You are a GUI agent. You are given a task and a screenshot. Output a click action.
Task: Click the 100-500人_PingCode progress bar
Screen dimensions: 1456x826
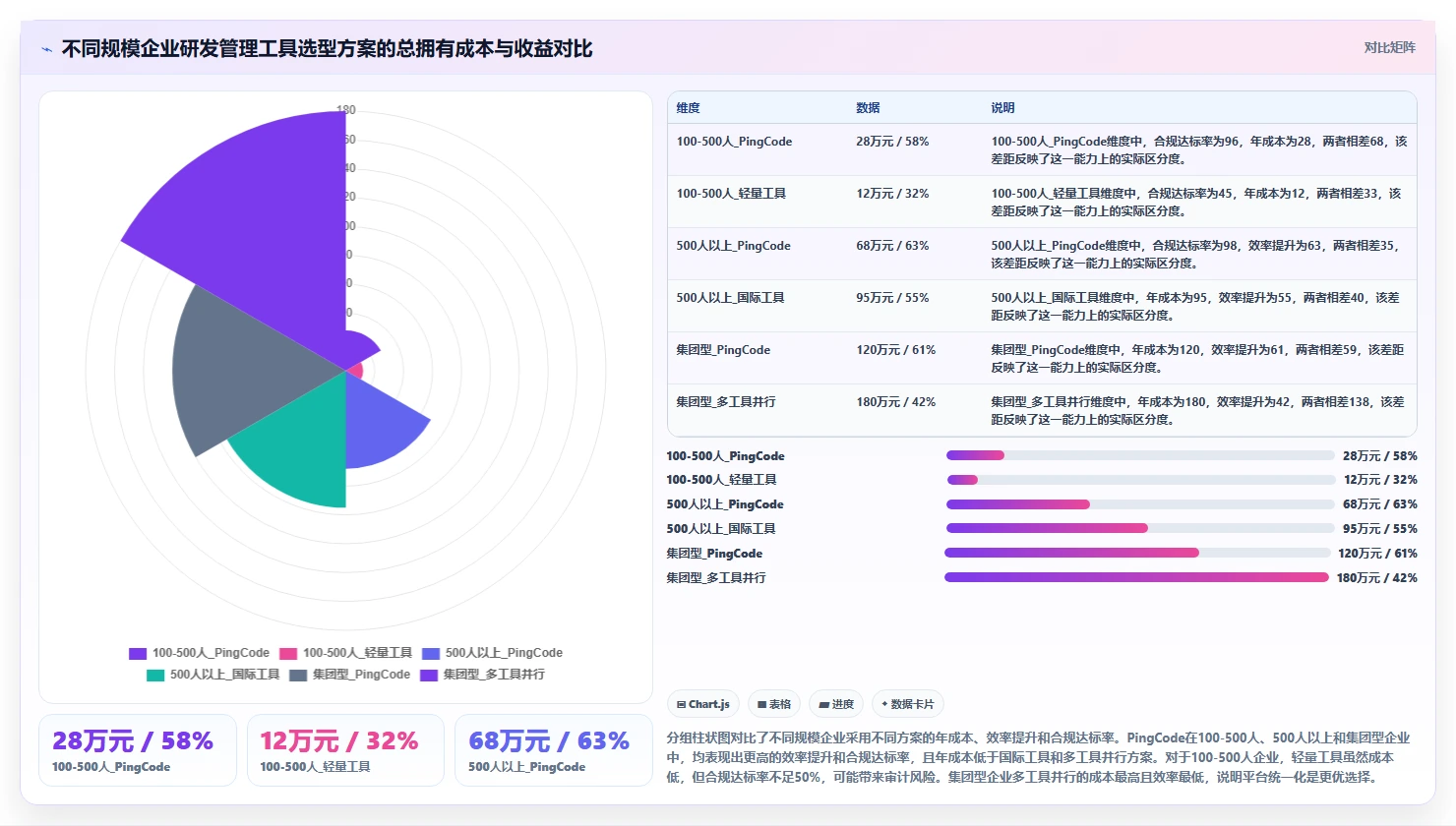click(x=1140, y=455)
